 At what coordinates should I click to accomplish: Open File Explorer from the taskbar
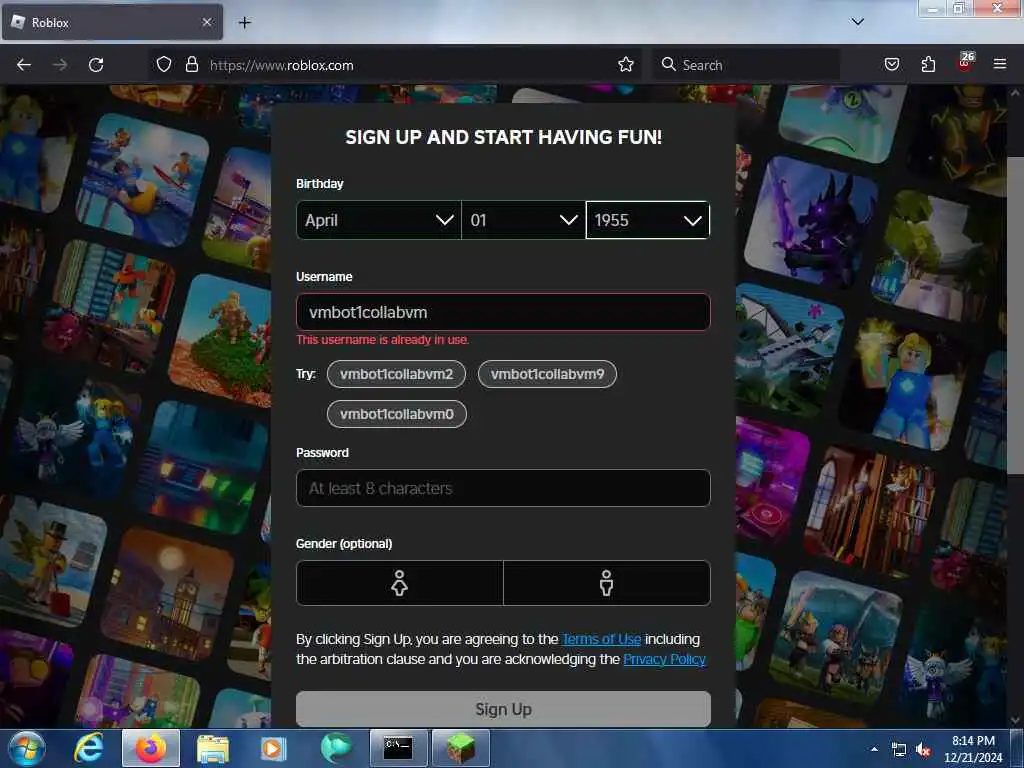click(212, 748)
